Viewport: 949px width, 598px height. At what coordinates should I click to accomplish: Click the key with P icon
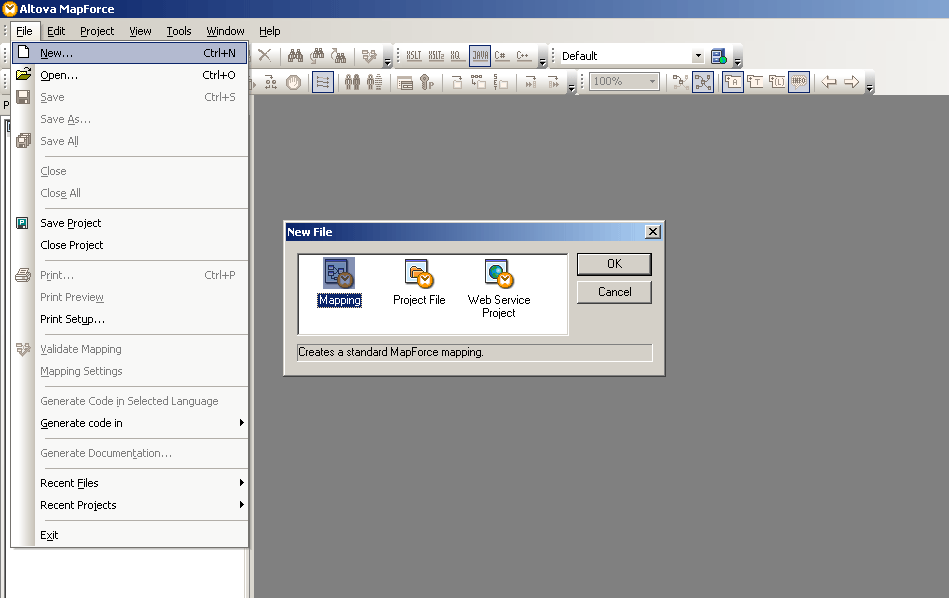click(x=427, y=82)
